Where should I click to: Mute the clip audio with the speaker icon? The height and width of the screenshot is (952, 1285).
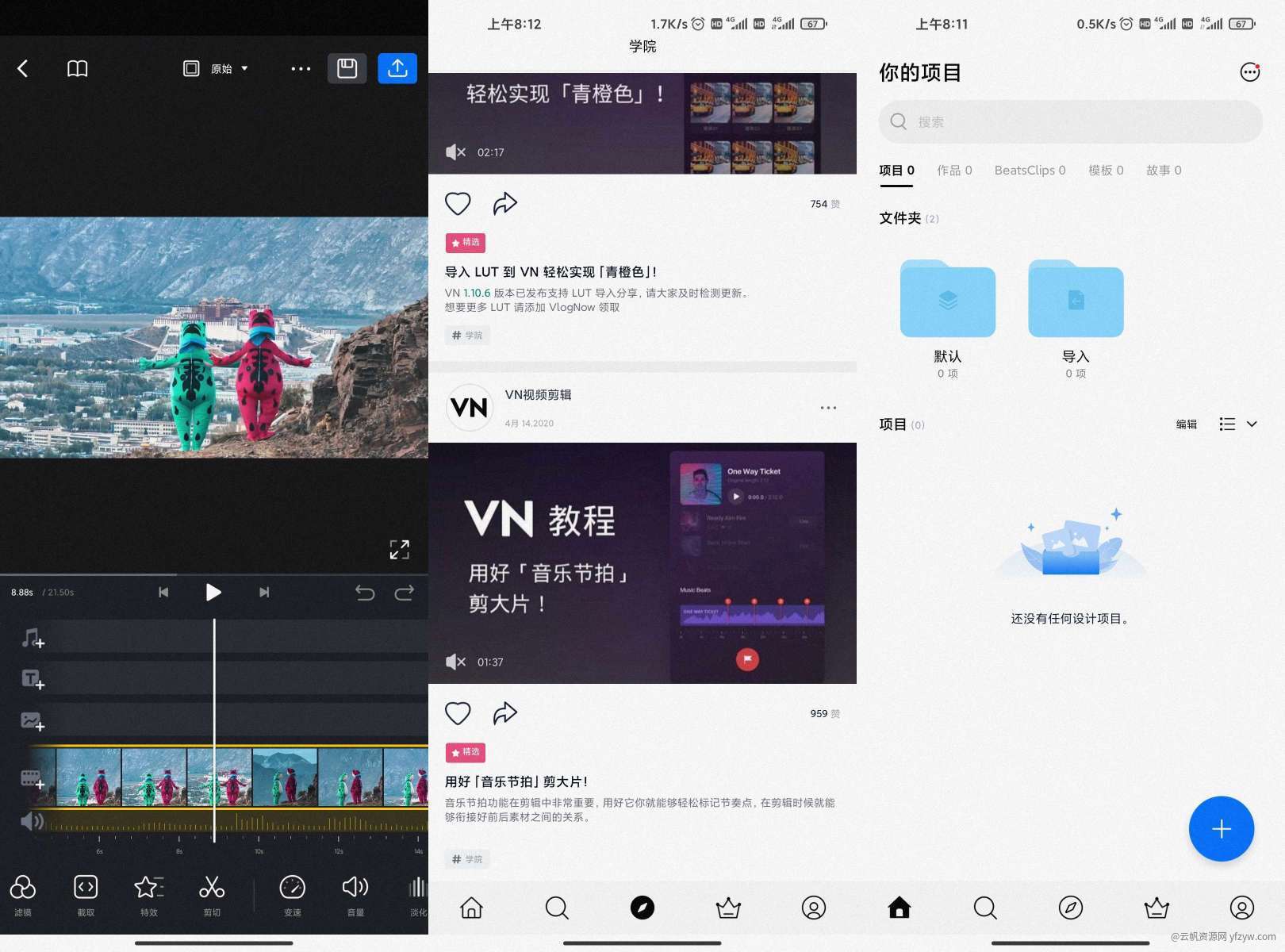tap(32, 820)
